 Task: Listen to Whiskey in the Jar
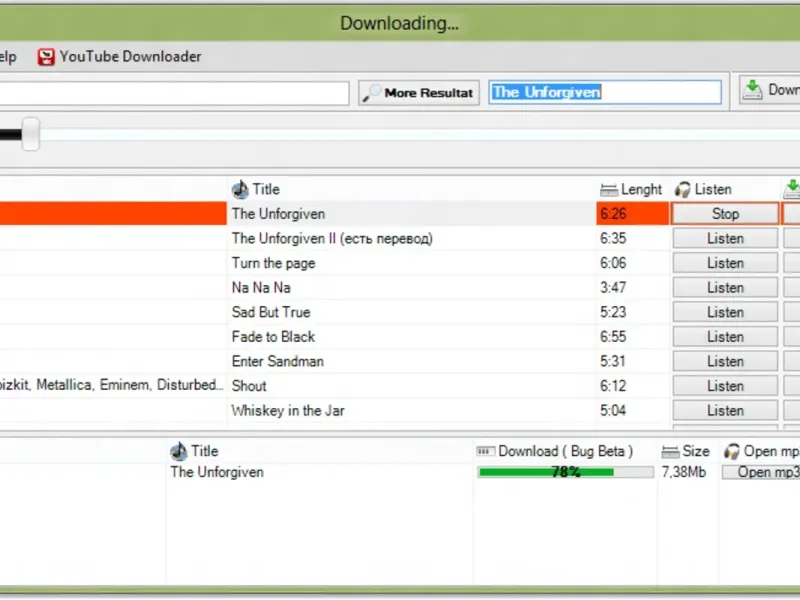725,410
